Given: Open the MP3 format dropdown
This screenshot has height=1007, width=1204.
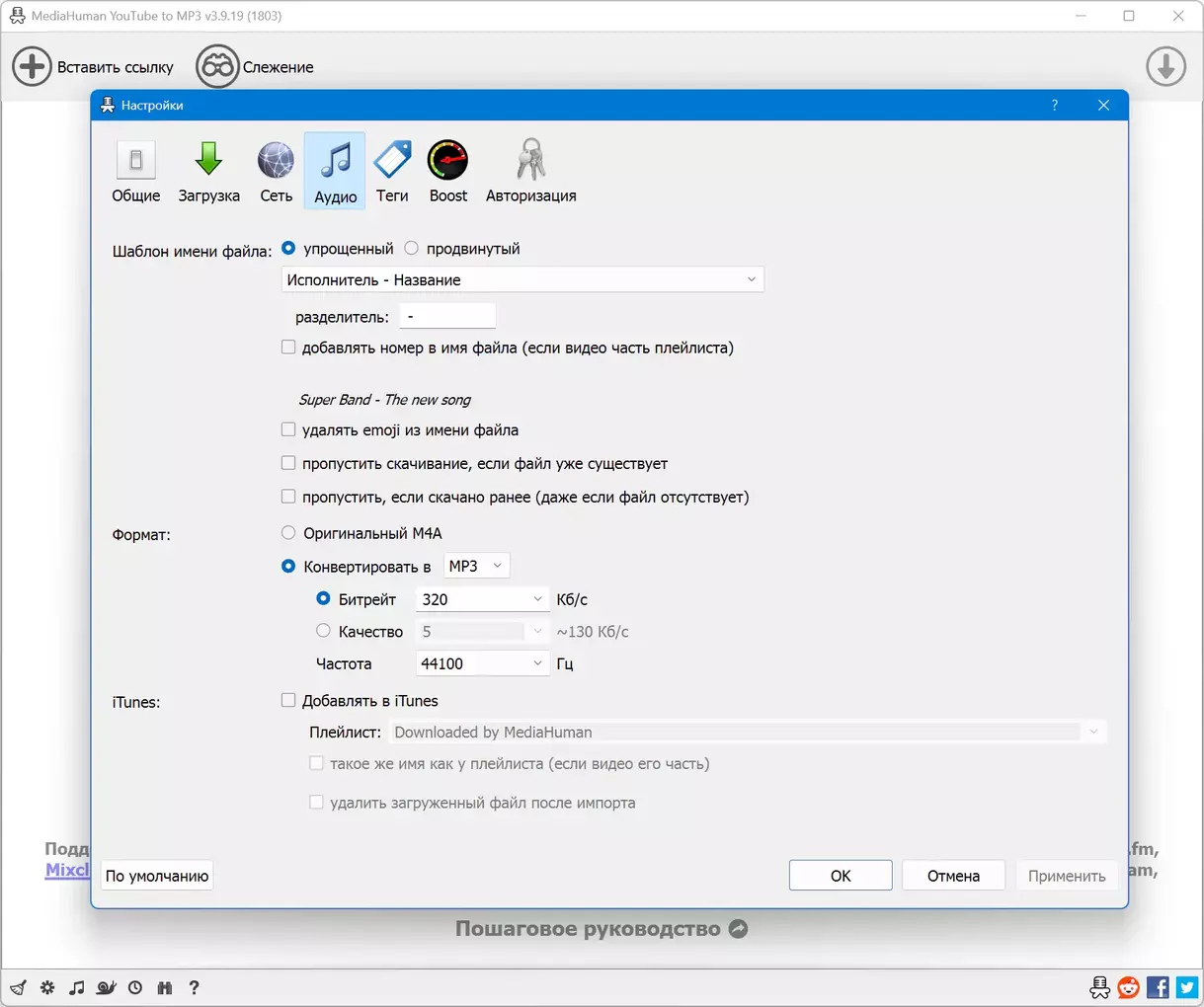Looking at the screenshot, I should pyautogui.click(x=476, y=566).
